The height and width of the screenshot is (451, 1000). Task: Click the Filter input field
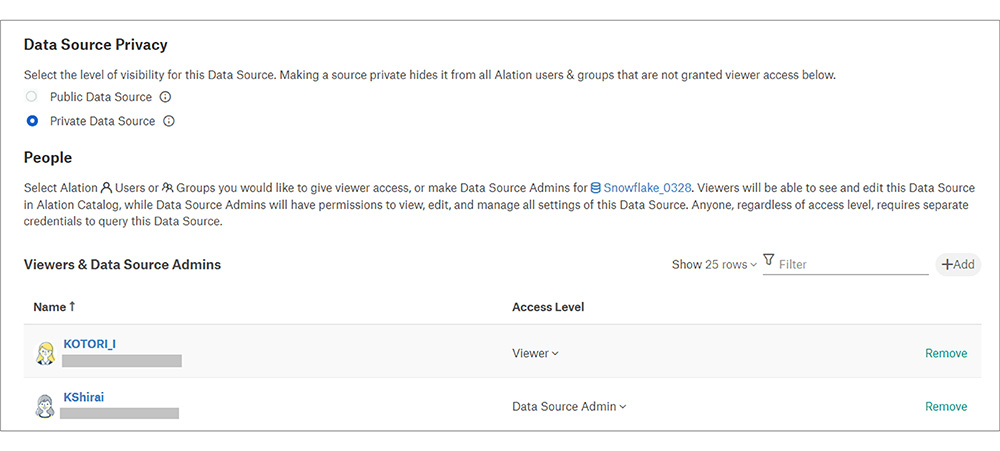(852, 265)
